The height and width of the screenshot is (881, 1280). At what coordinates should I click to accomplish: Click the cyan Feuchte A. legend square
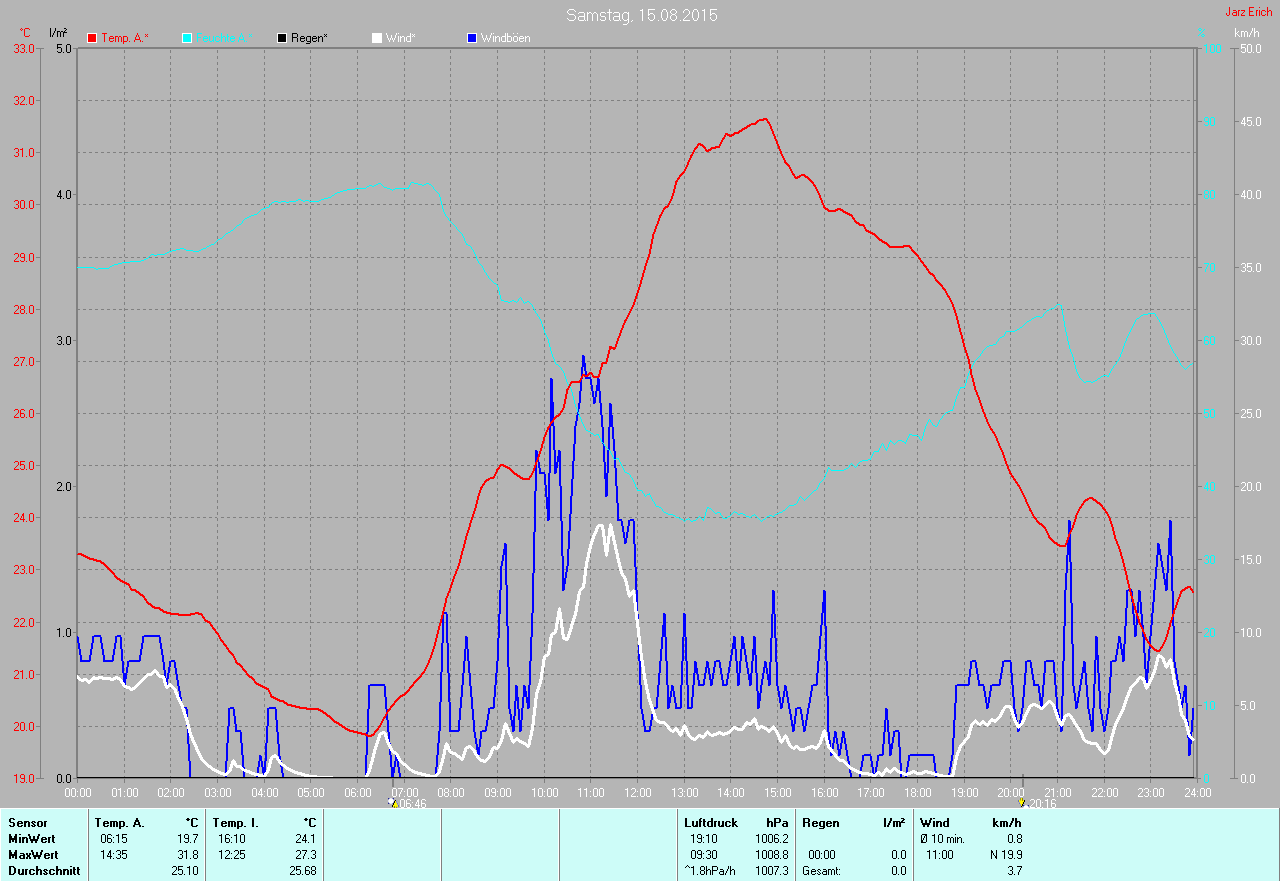point(187,38)
